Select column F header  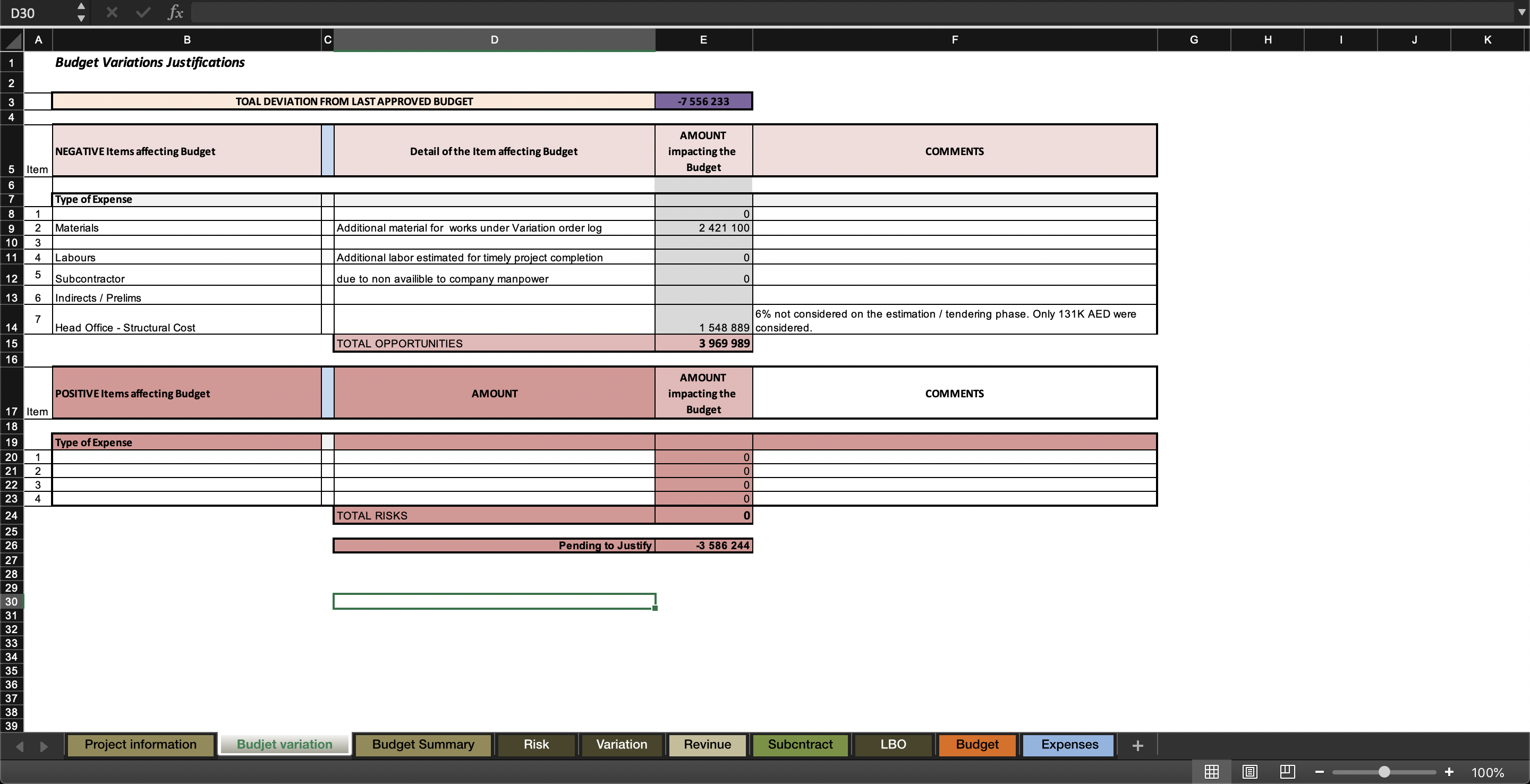pyautogui.click(x=955, y=40)
